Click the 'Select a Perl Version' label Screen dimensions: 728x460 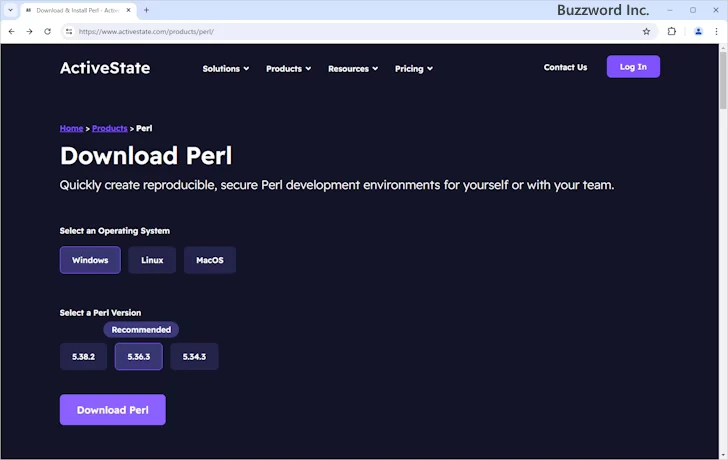coord(100,313)
